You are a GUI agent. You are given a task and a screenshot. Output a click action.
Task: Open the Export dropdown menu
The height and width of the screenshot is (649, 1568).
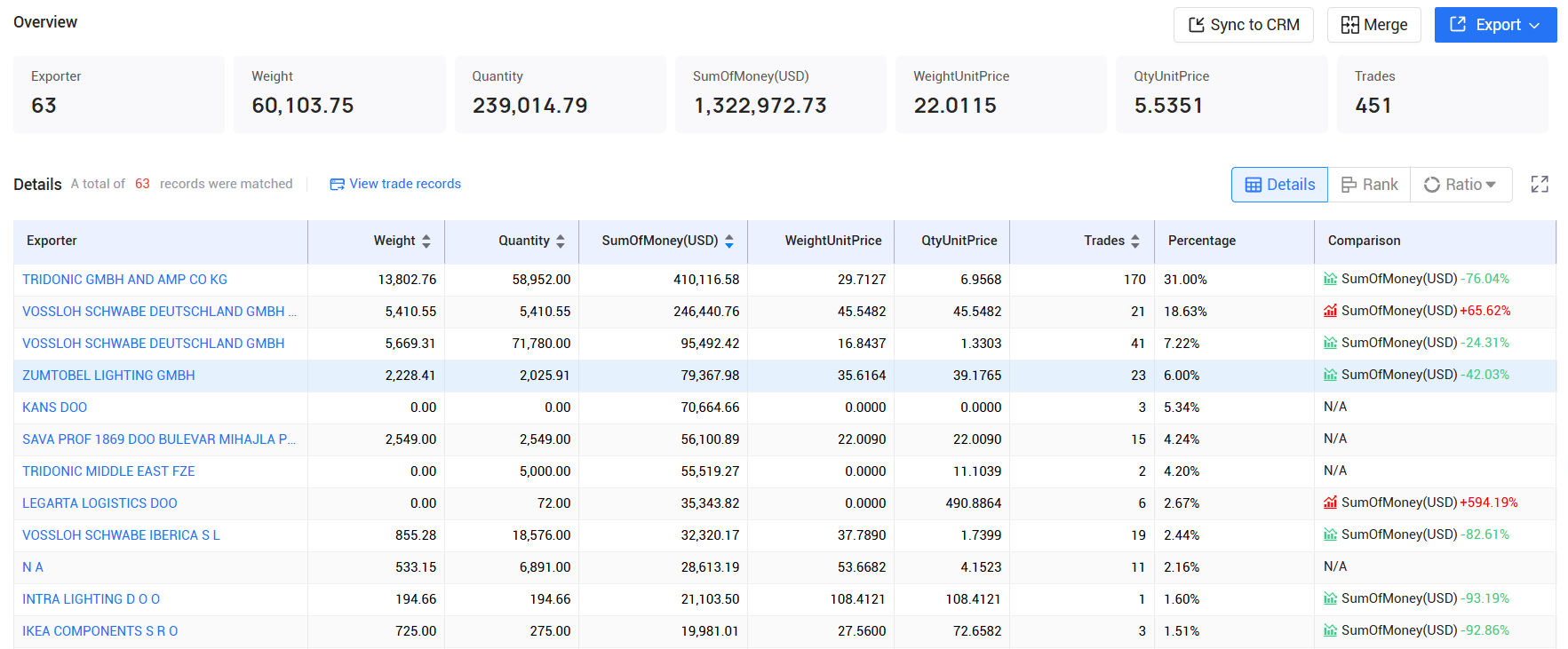(1495, 25)
